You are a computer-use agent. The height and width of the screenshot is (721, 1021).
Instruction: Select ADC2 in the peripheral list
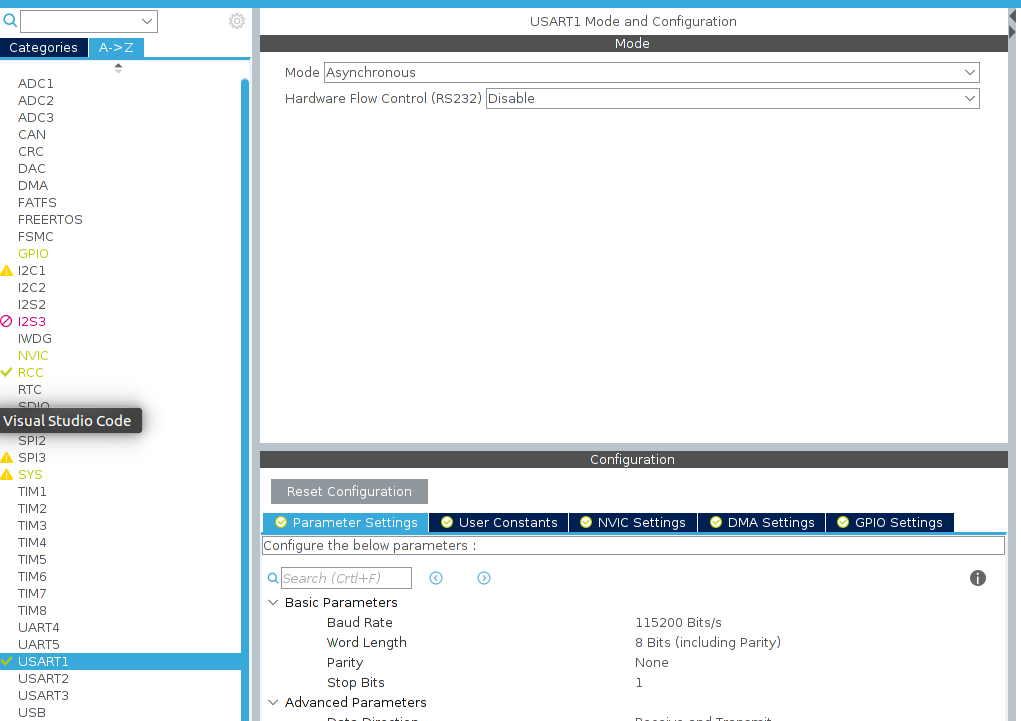tap(36, 100)
